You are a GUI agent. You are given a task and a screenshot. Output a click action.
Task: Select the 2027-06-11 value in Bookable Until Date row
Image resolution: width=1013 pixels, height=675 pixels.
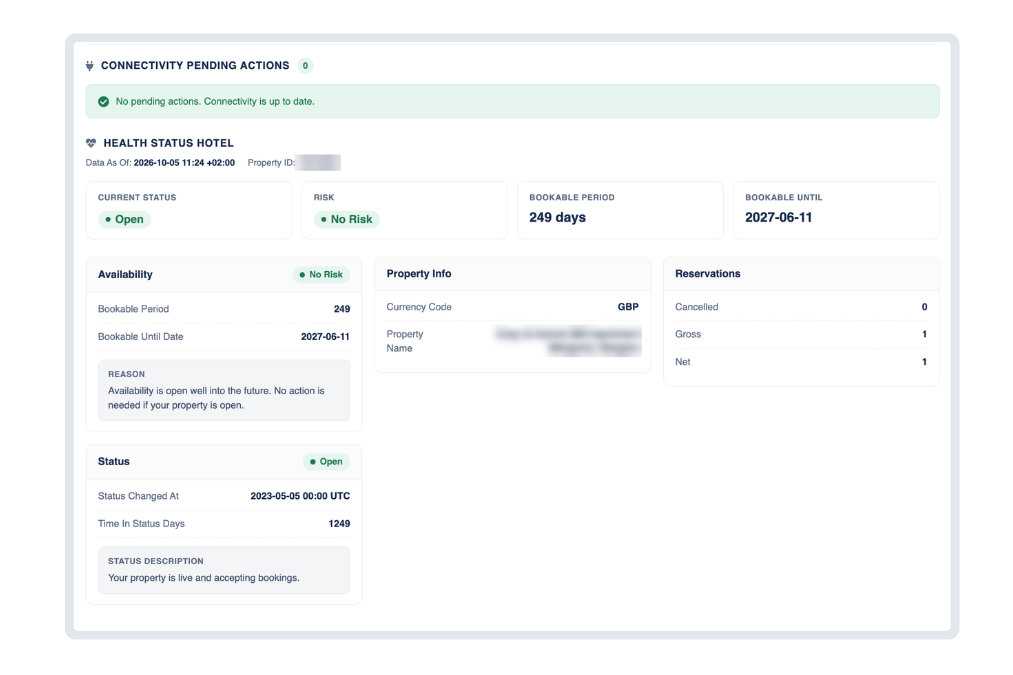[x=326, y=337]
